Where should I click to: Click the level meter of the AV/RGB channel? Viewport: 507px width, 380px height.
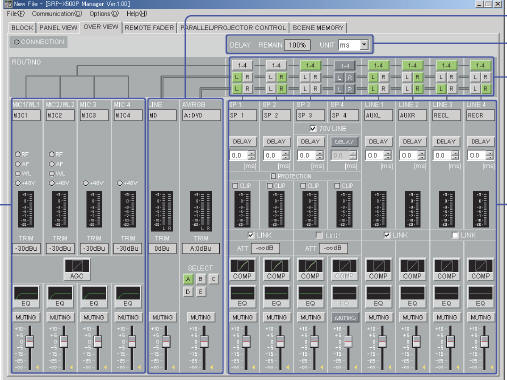pyautogui.click(x=201, y=211)
